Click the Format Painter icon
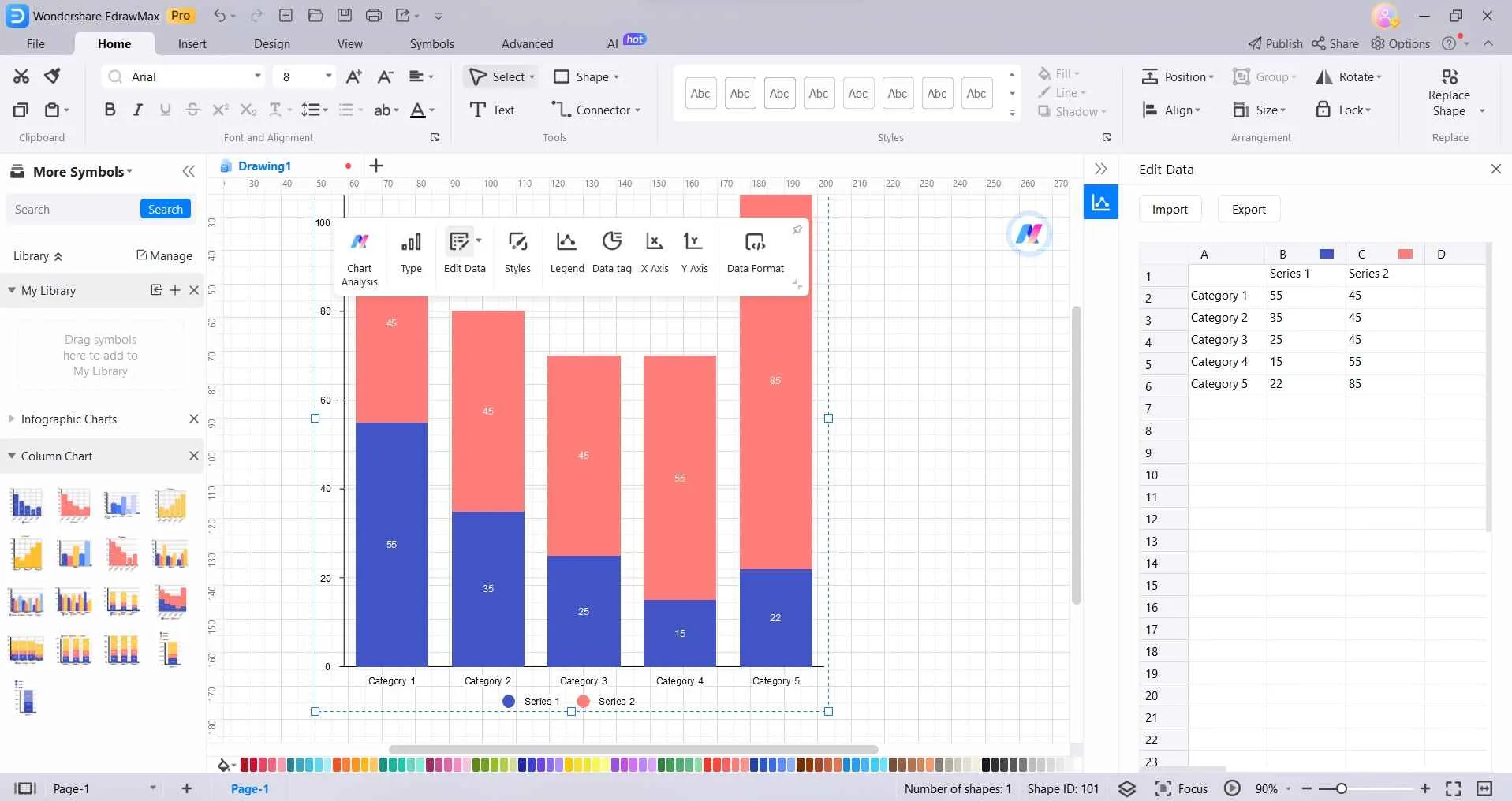The width and height of the screenshot is (1512, 801). coord(53,76)
